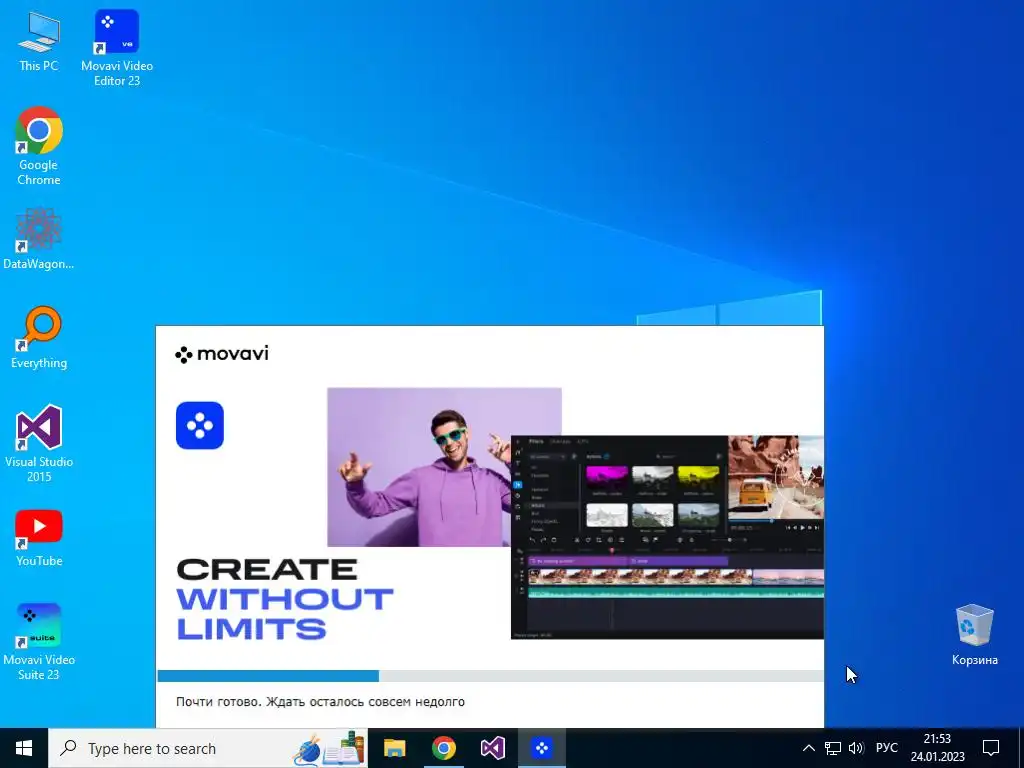
Task: Click the installer progress bar
Action: coord(490,676)
